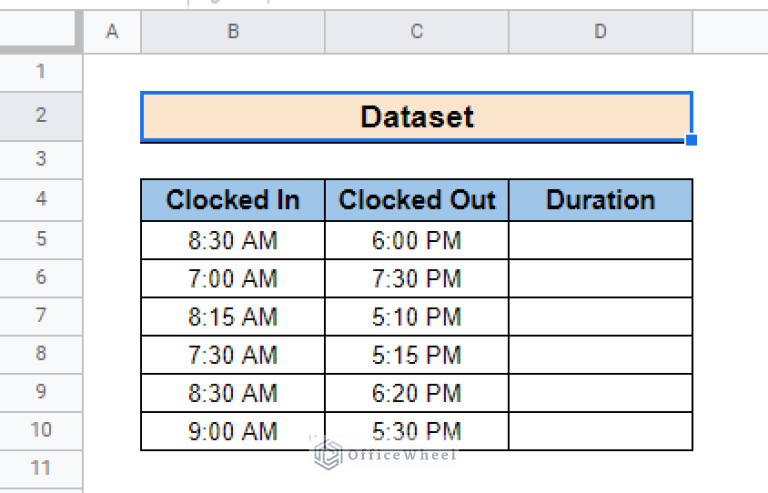Viewport: 768px width, 493px height.
Task: Click the empty Duration cell in row 10
Action: (x=600, y=431)
